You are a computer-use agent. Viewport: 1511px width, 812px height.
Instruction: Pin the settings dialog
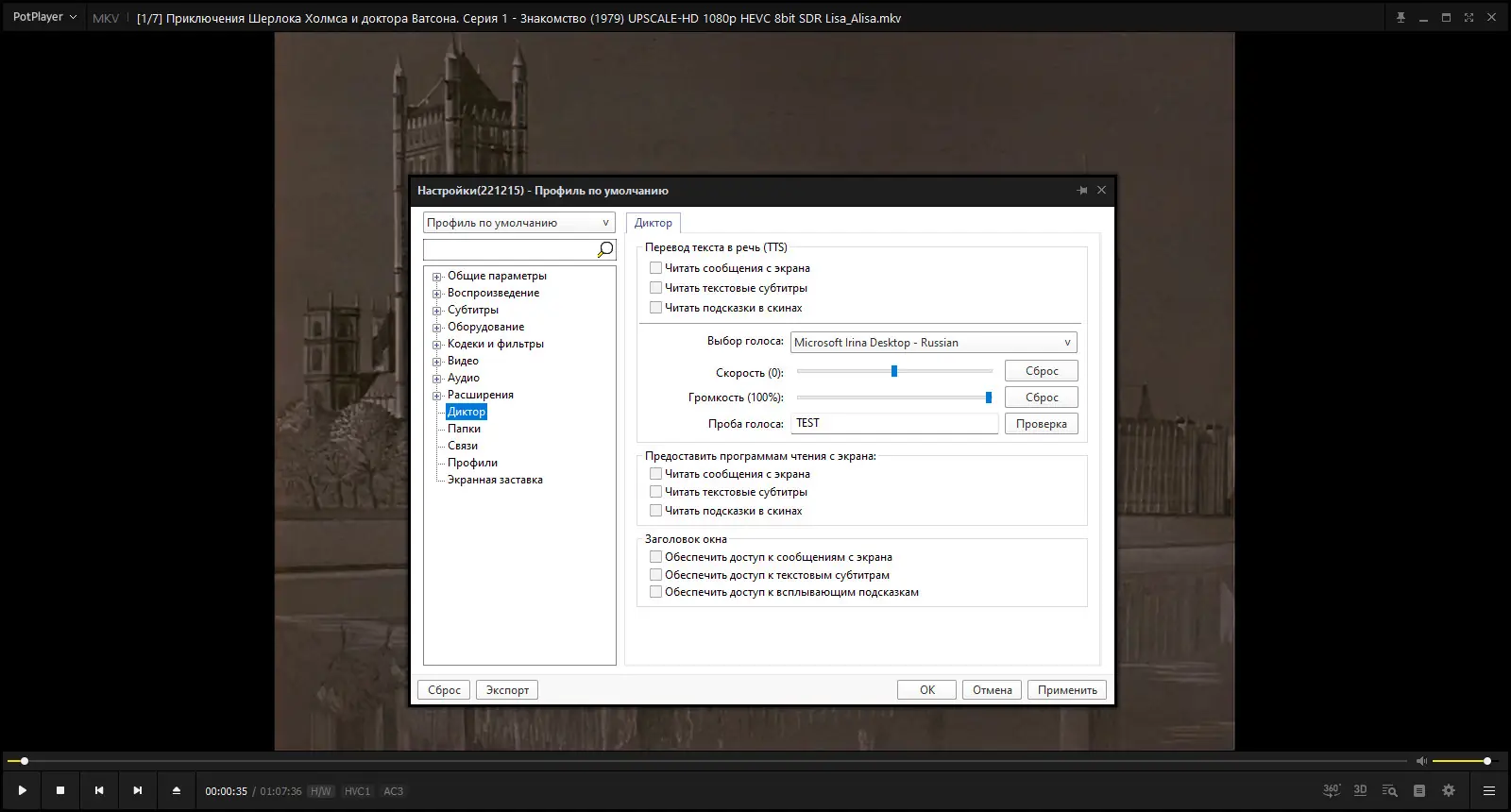pos(1082,190)
